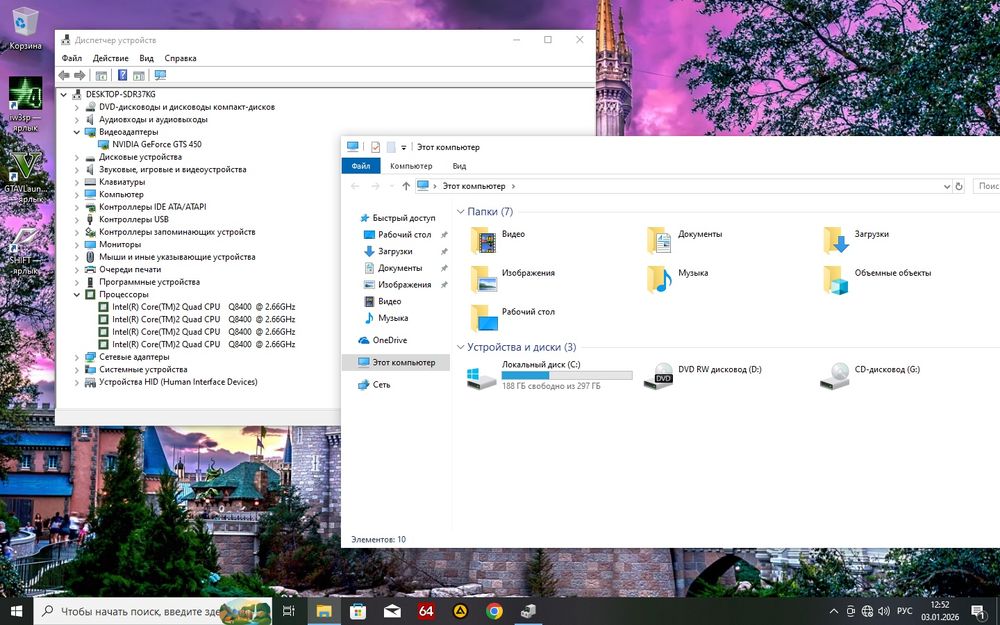Click the taskbar search box
Image resolution: width=1000 pixels, height=625 pixels.
(x=153, y=611)
